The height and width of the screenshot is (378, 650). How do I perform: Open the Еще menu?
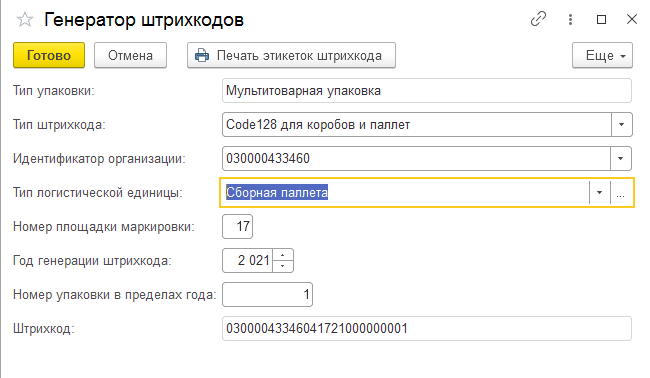[602, 55]
